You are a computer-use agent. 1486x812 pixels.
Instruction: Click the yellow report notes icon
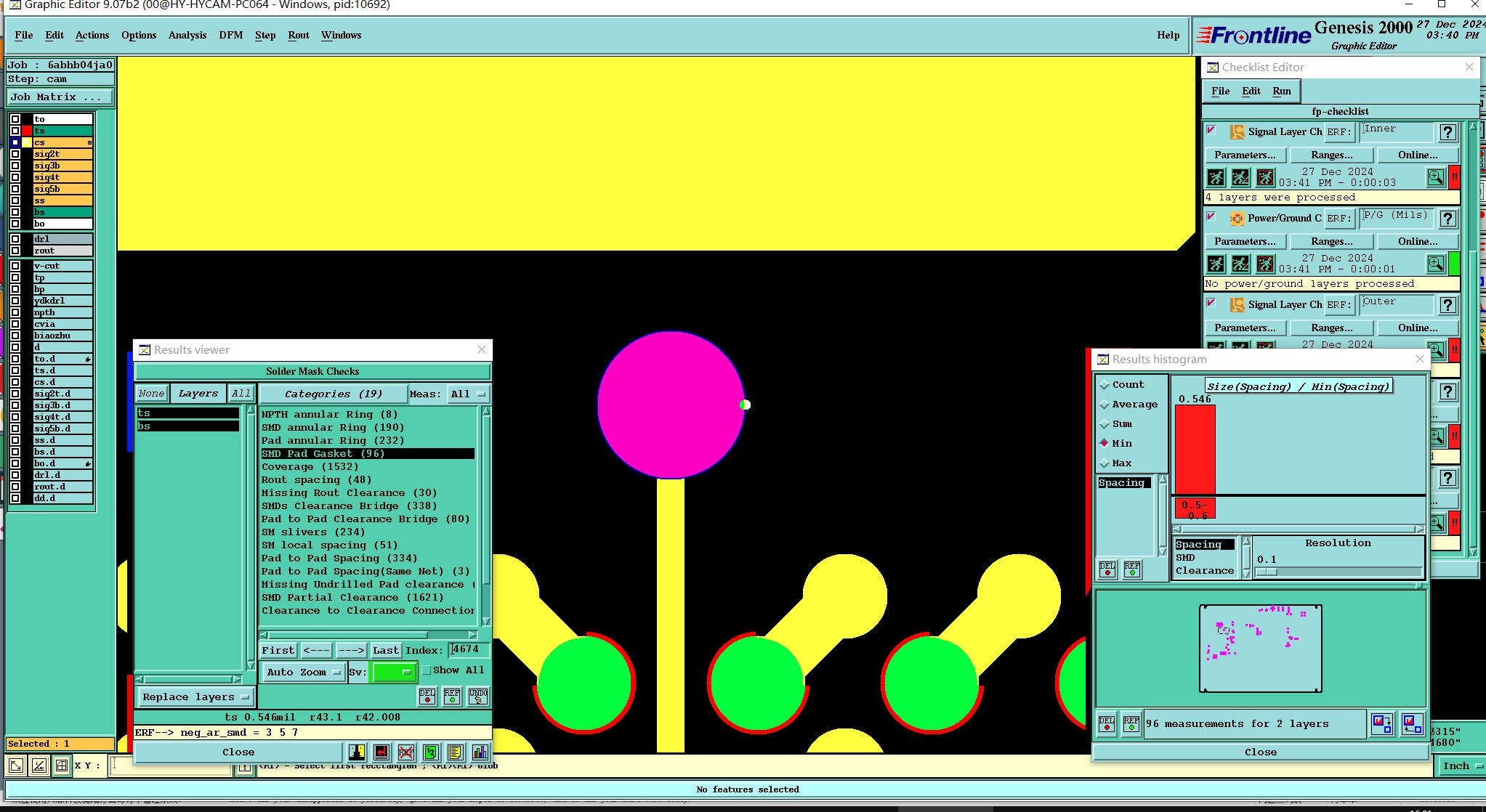coord(455,752)
